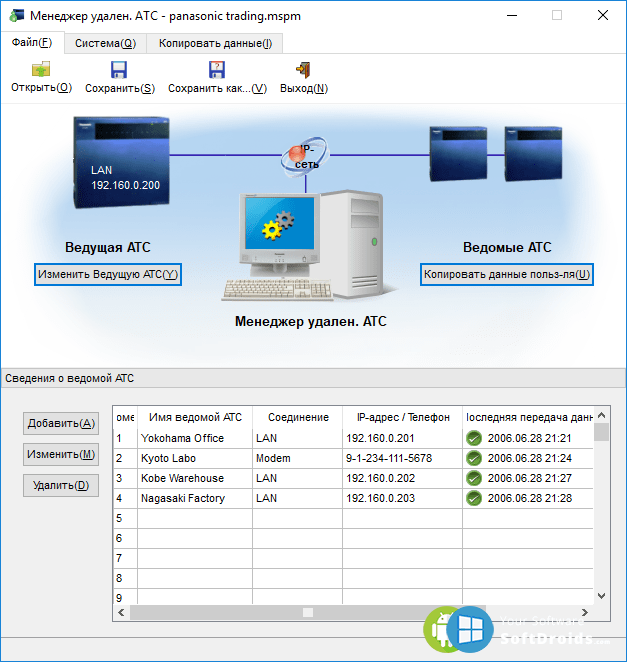Viewport: 627px width, 662px height.
Task: Click the first slave PBX unit image
Action: coord(458,154)
